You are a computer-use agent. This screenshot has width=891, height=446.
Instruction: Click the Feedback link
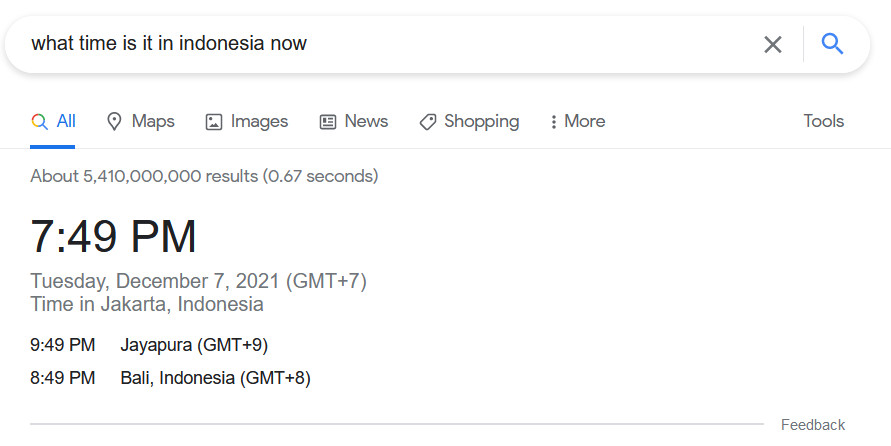(x=813, y=425)
